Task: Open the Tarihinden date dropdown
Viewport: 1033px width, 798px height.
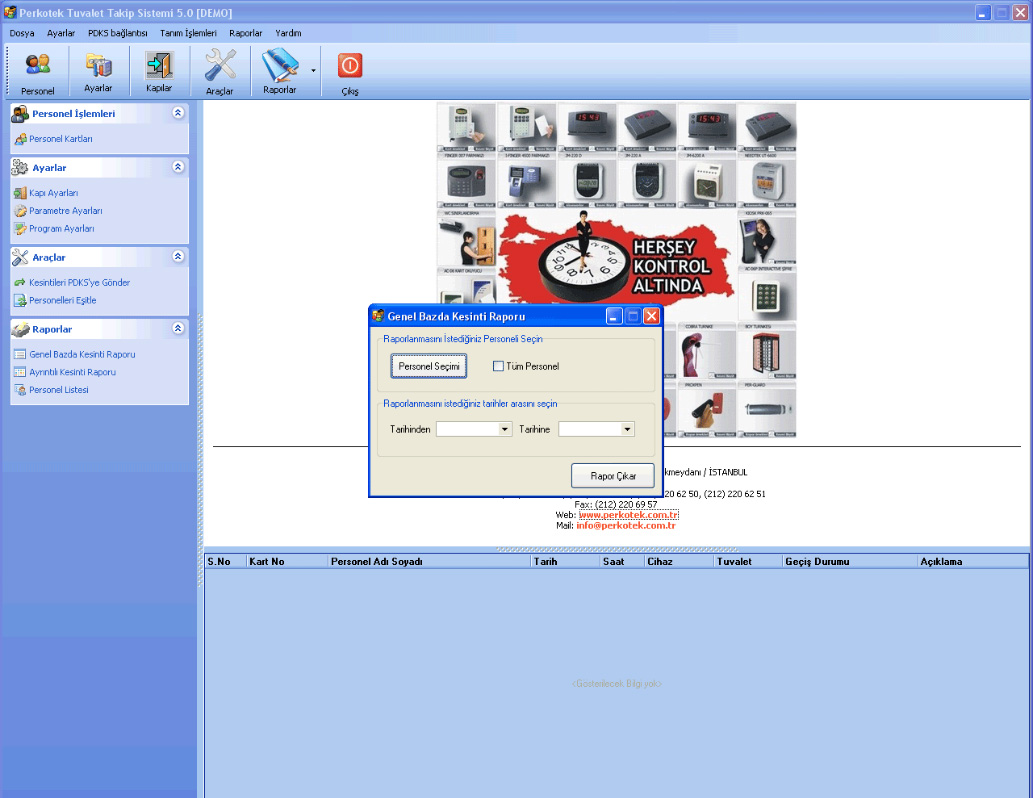Action: pos(505,429)
